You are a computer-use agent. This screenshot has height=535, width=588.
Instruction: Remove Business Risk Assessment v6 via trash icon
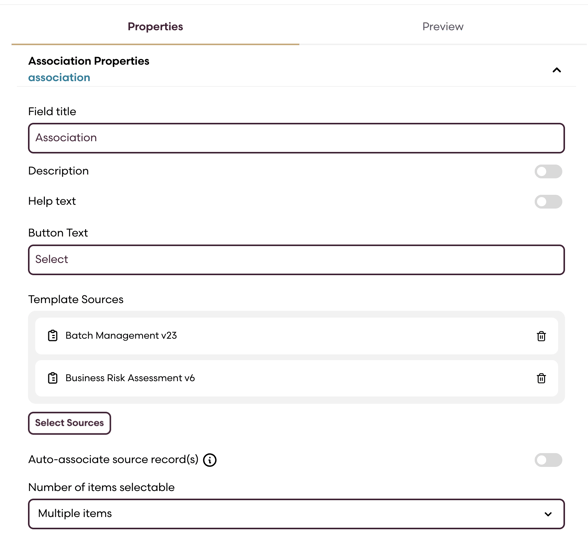tap(541, 378)
